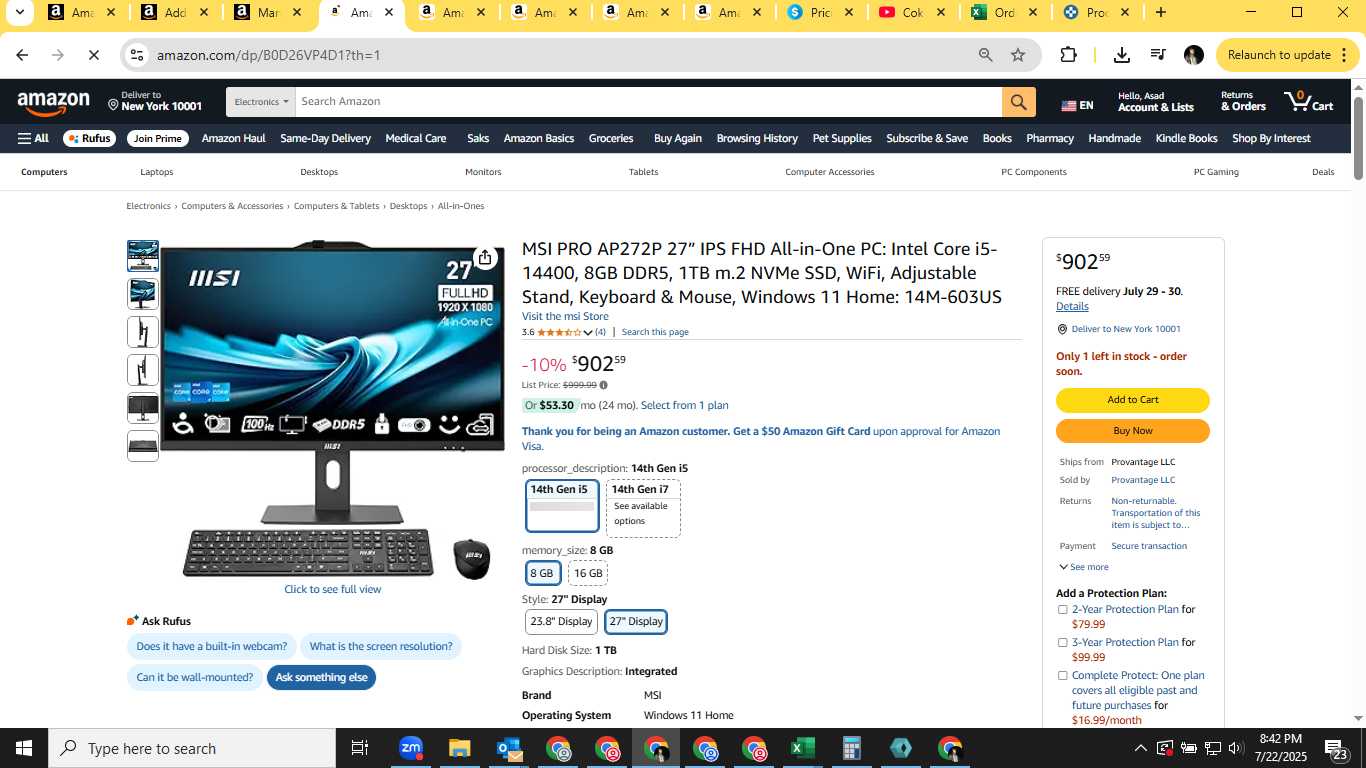The width and height of the screenshot is (1366, 768).
Task: Open the Same-Day Delivery nav item
Action: tap(325, 139)
